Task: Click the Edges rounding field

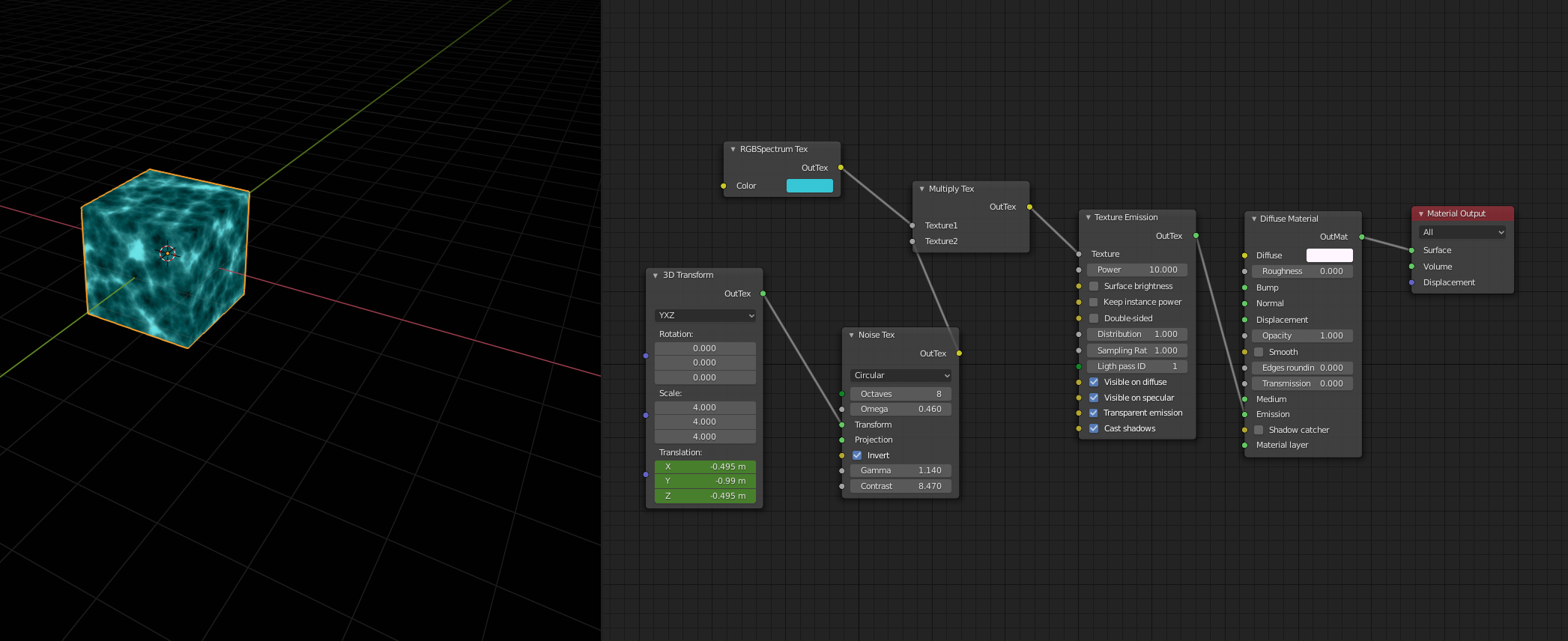Action: (1303, 368)
